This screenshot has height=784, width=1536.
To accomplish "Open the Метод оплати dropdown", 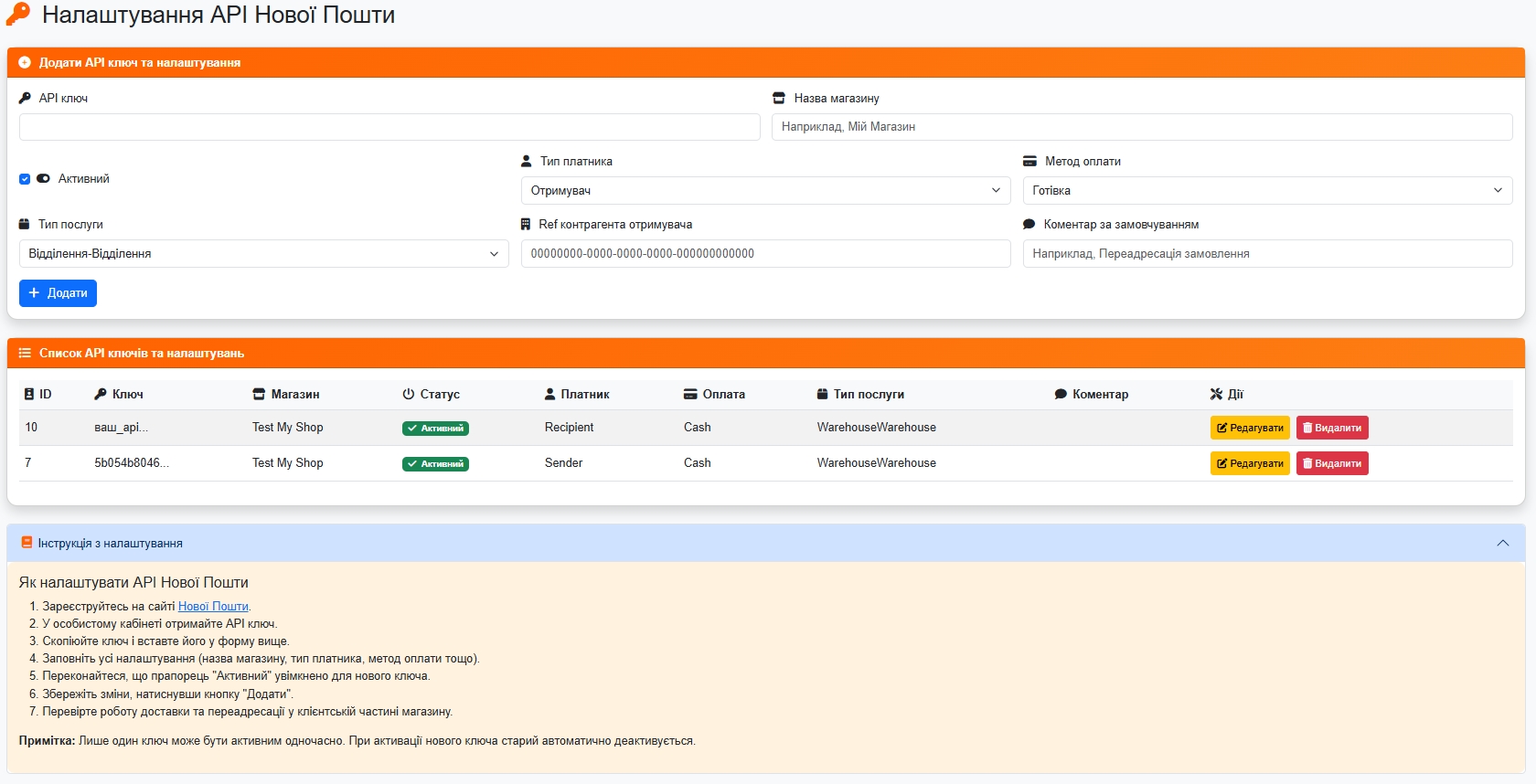I will (1266, 190).
